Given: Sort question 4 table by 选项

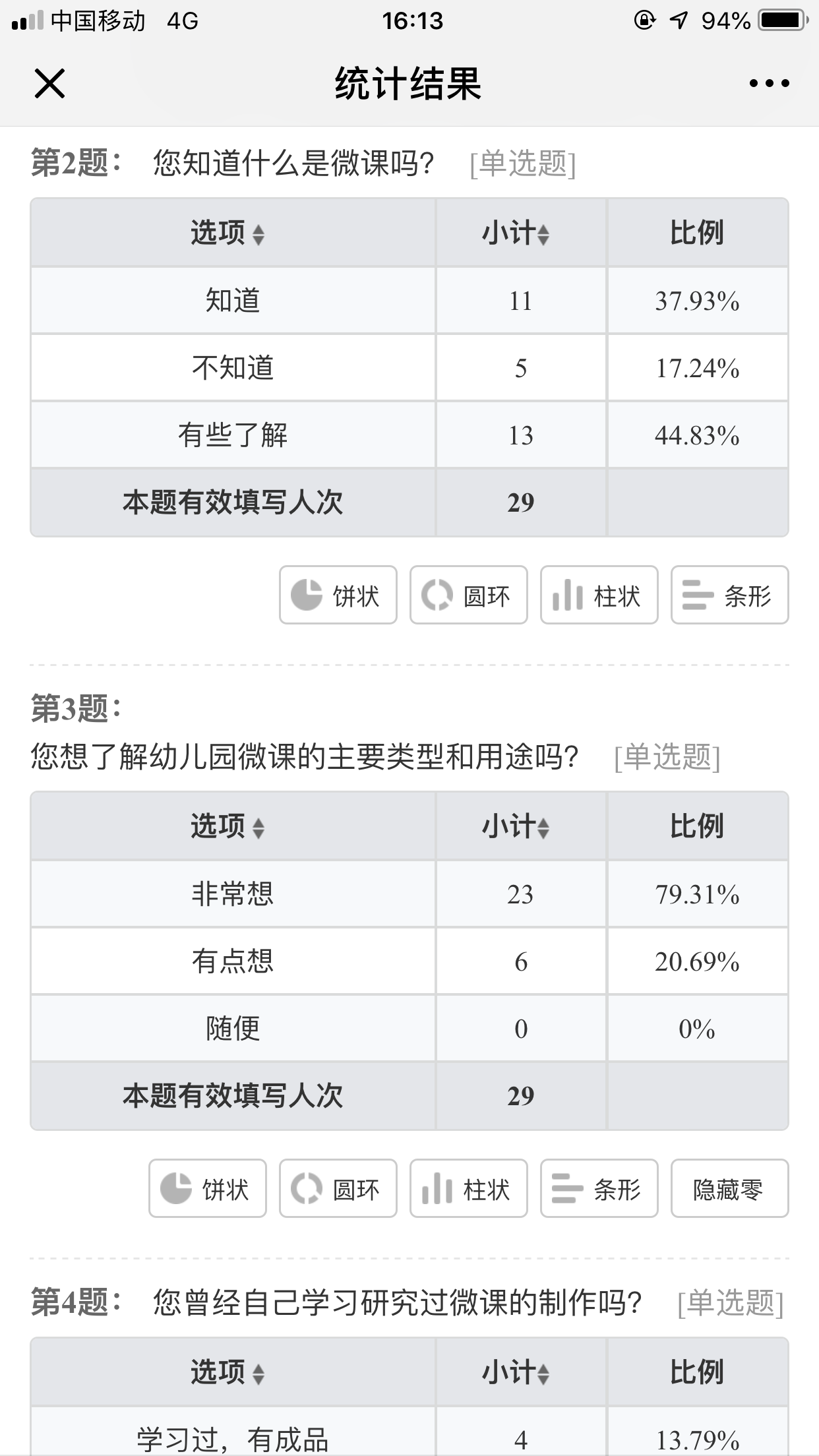Looking at the screenshot, I should point(228,1372).
